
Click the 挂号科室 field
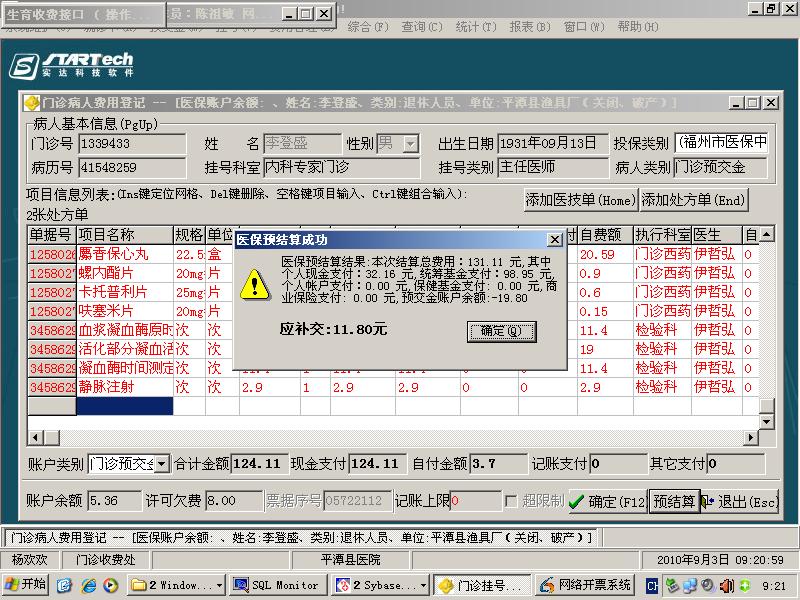(341, 167)
